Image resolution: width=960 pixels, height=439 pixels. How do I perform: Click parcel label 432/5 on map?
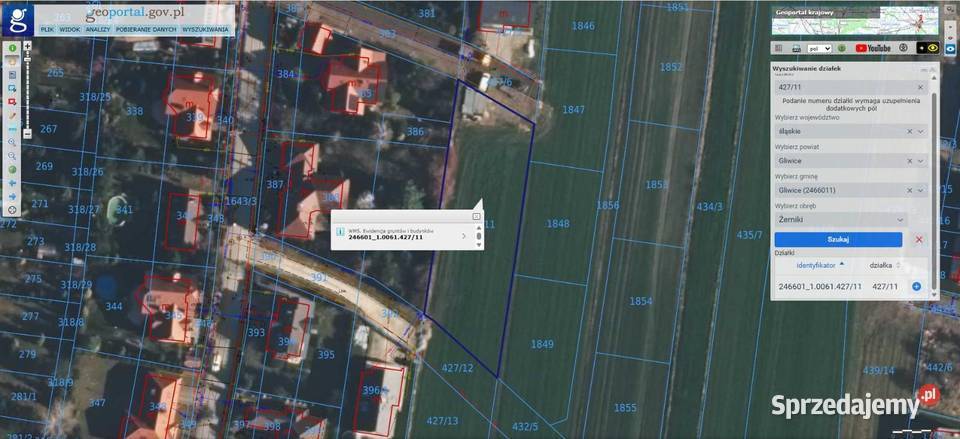click(525, 426)
